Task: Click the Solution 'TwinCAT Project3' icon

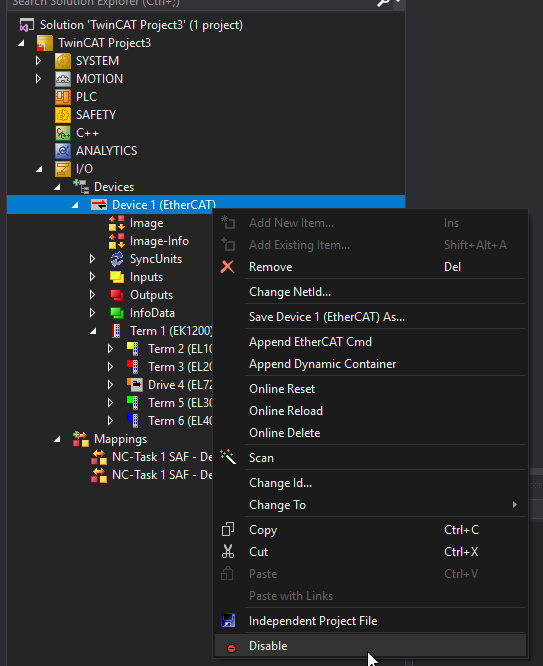Action: pos(26,25)
